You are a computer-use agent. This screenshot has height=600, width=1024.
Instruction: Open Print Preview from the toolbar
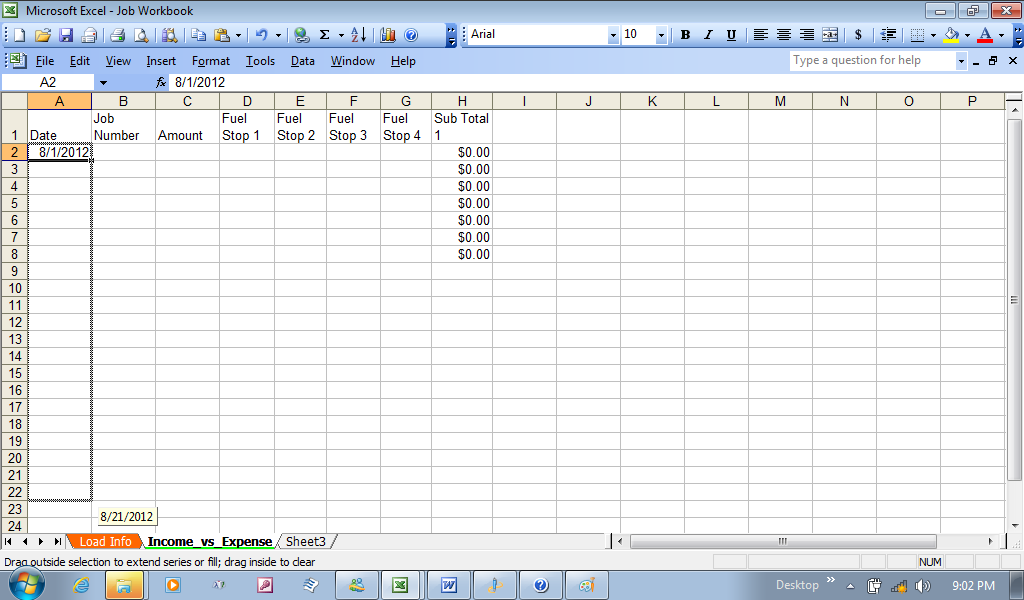[x=141, y=35]
